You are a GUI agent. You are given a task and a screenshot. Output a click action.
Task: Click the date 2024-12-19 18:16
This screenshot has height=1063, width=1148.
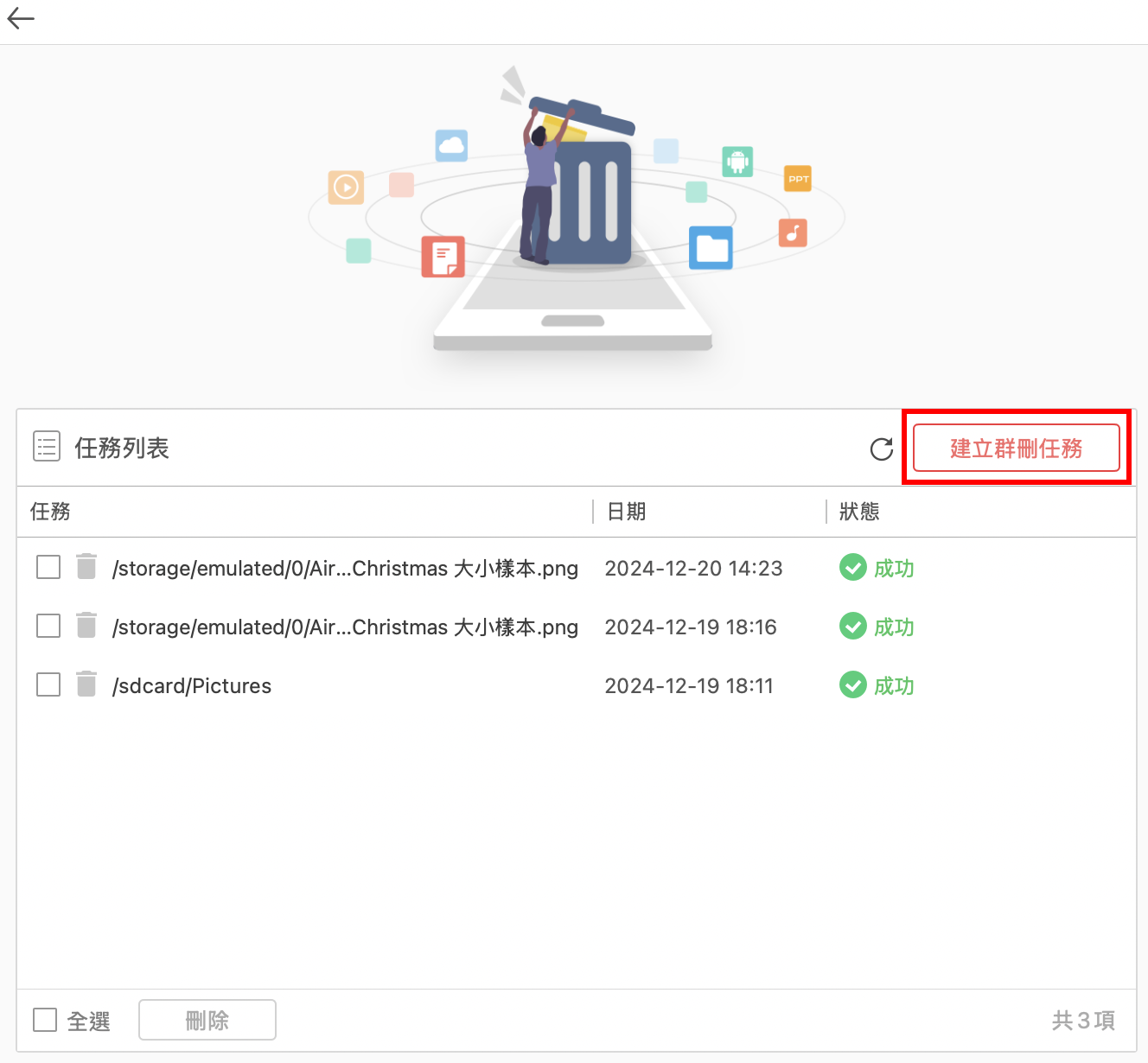pyautogui.click(x=691, y=627)
